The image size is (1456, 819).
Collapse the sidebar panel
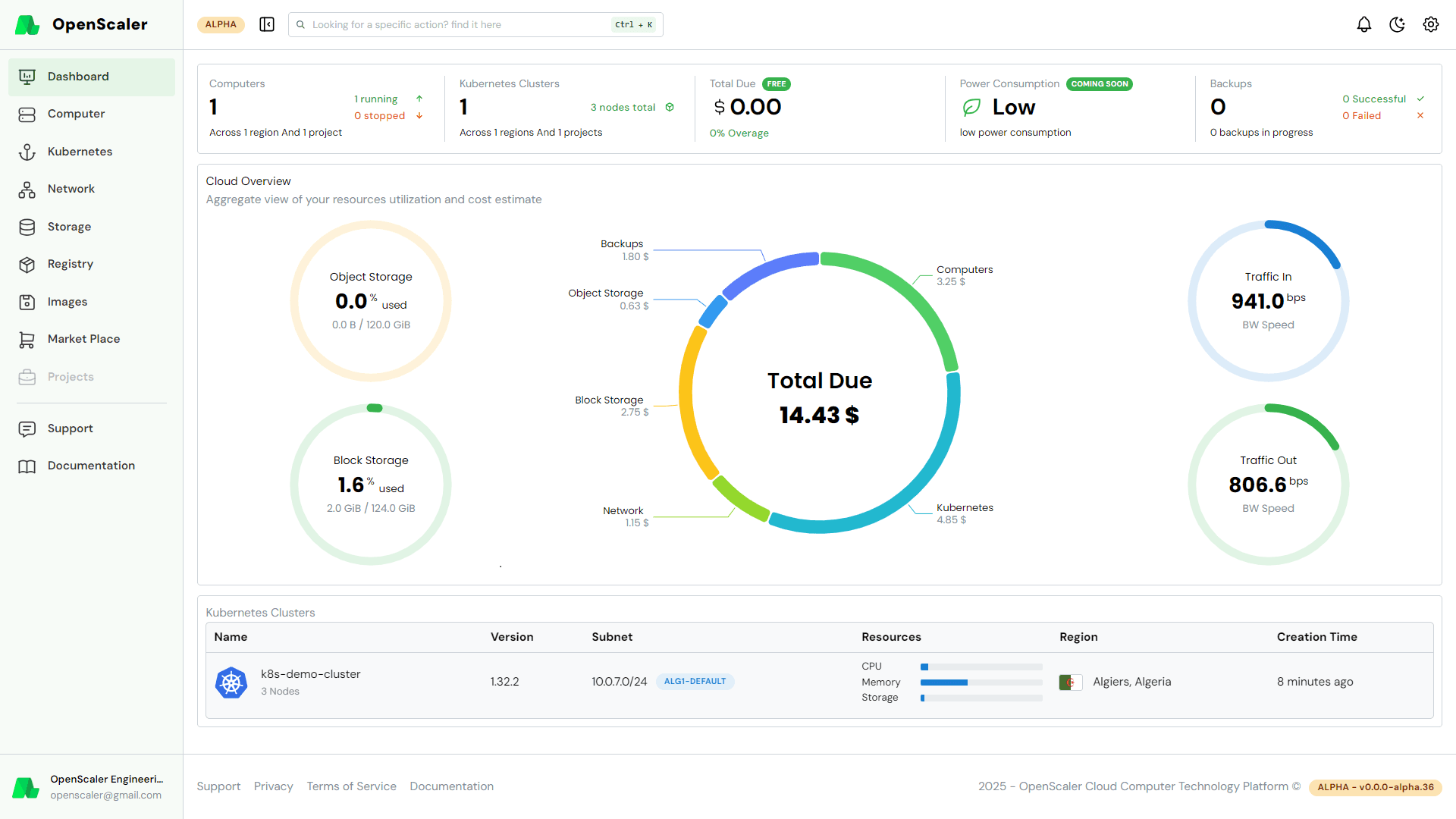tap(267, 24)
